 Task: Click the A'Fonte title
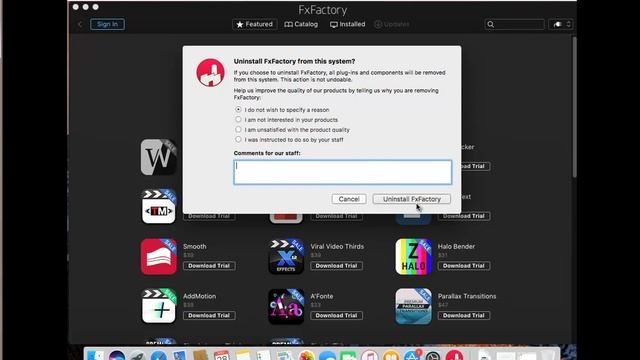(x=322, y=296)
